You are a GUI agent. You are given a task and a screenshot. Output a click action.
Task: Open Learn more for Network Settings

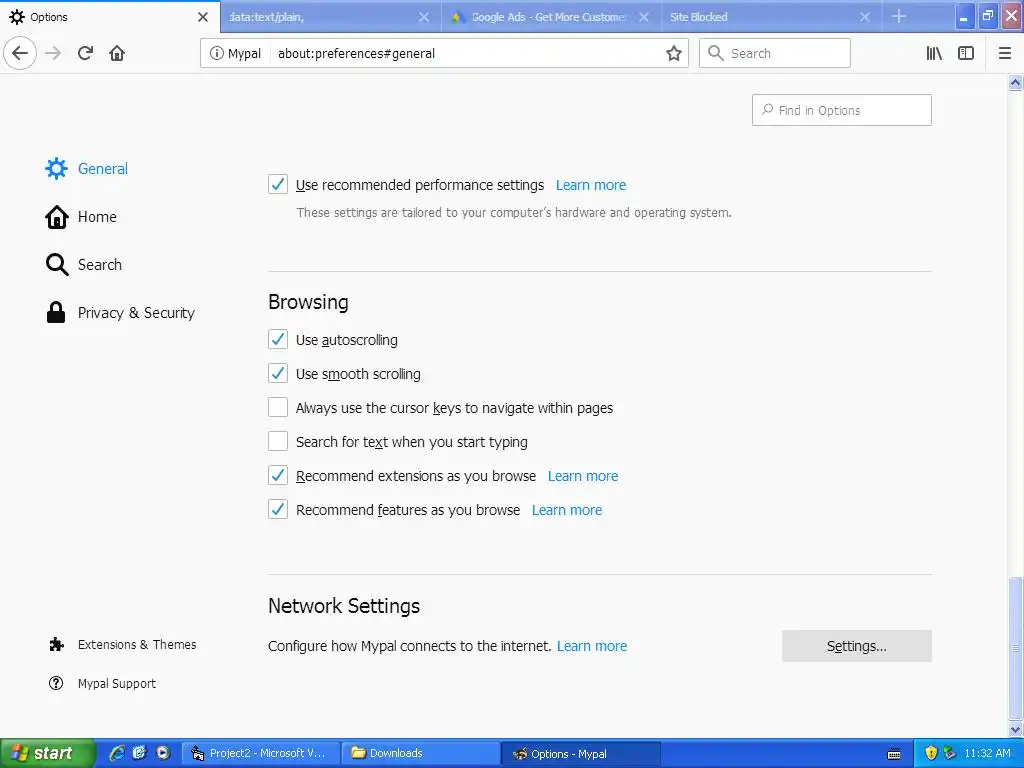pos(592,646)
